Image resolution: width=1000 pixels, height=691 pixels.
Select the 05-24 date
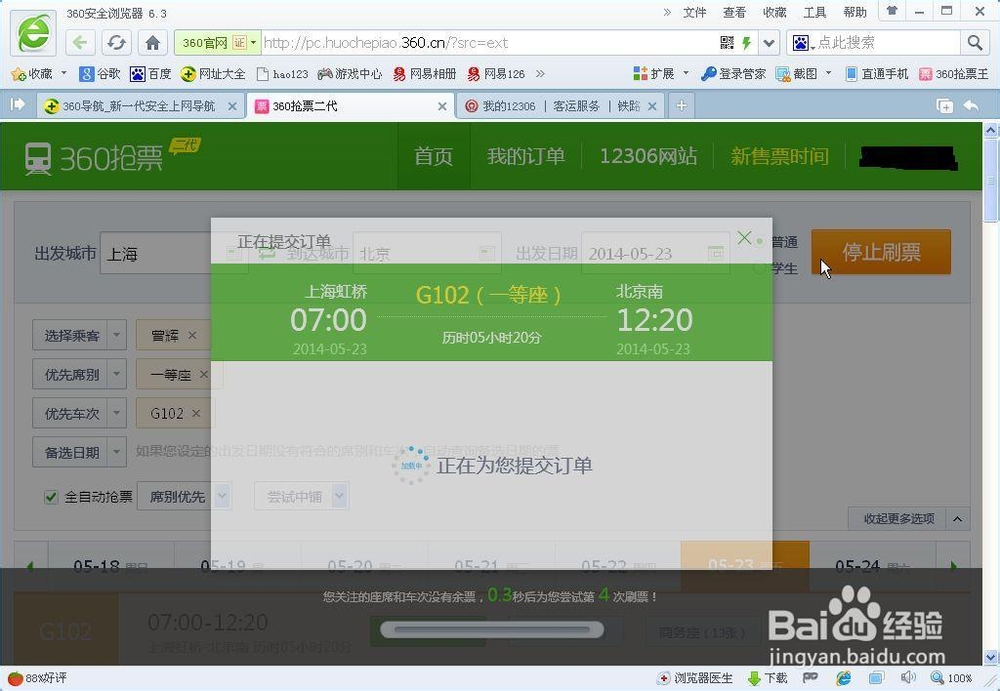pyautogui.click(x=872, y=565)
